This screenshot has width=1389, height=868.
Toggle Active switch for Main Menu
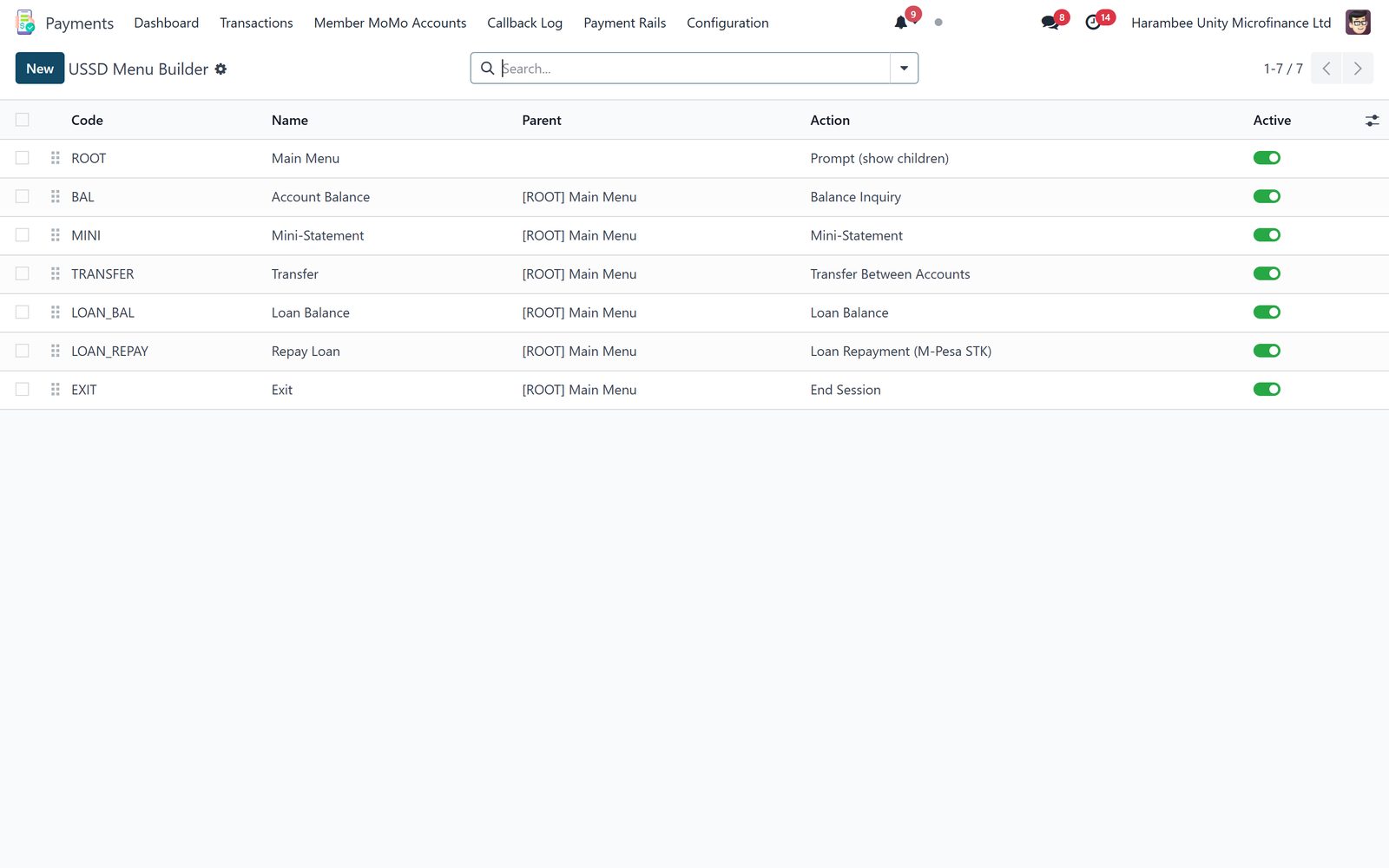[1267, 158]
